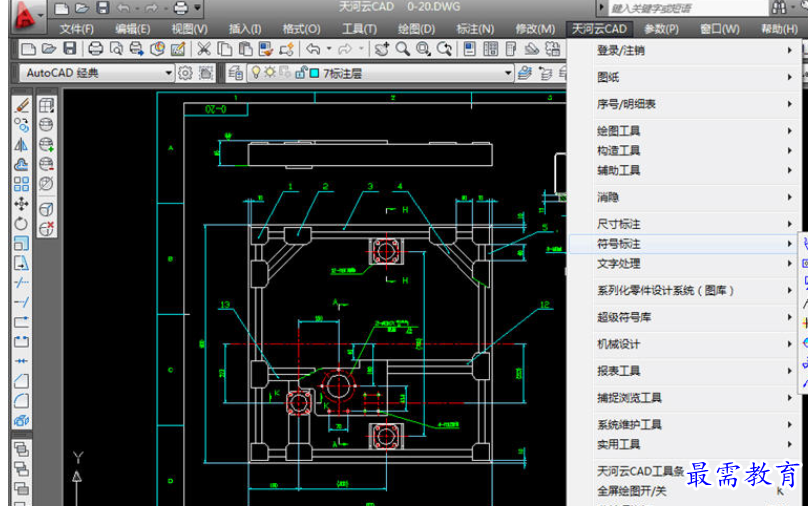808x506 pixels.
Task: Click the Print icon in quick access bar
Action: pyautogui.click(x=180, y=8)
